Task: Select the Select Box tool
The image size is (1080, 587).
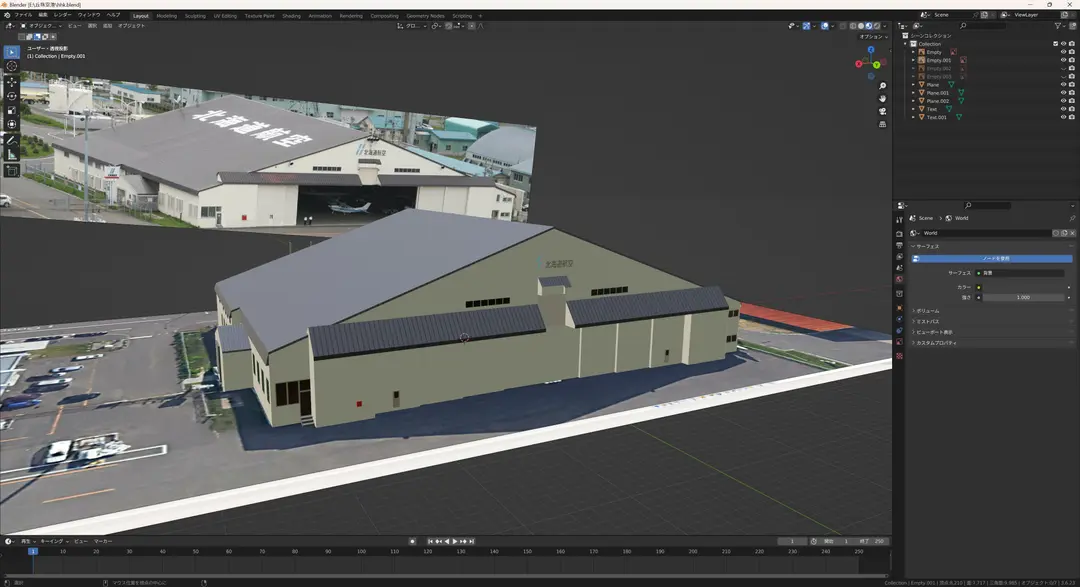Action: coord(12,52)
